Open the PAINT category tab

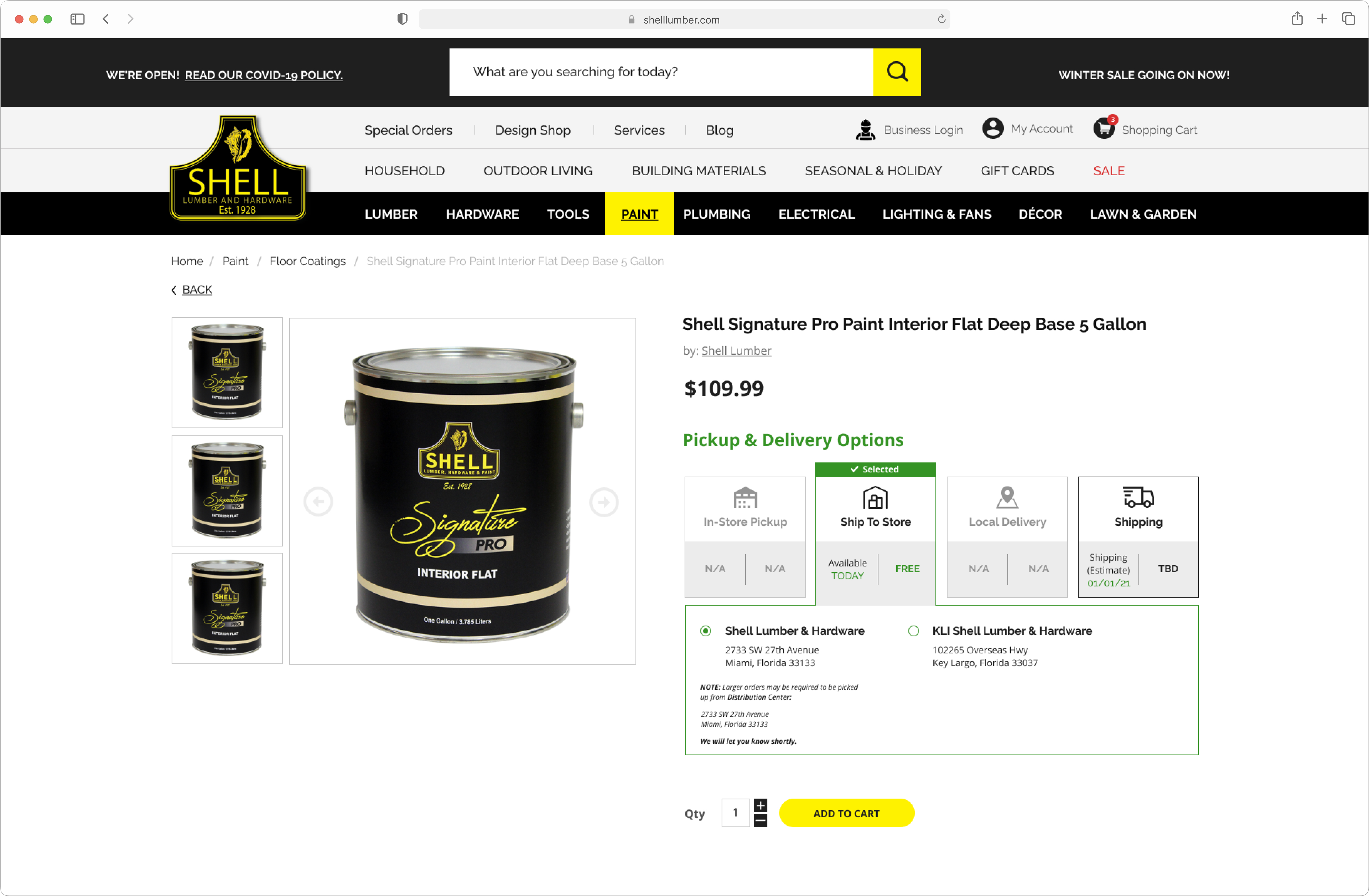point(639,214)
